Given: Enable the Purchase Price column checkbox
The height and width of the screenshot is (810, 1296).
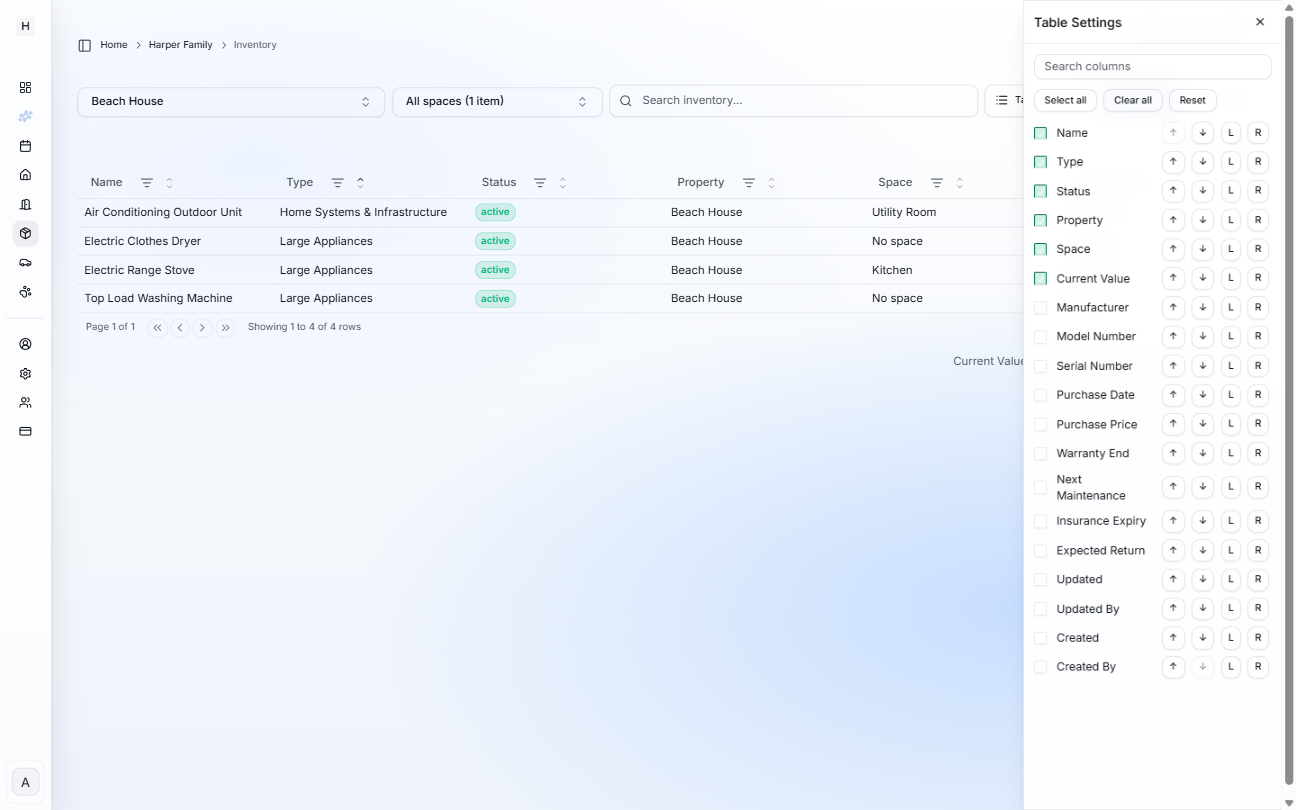Looking at the screenshot, I should (x=1040, y=425).
